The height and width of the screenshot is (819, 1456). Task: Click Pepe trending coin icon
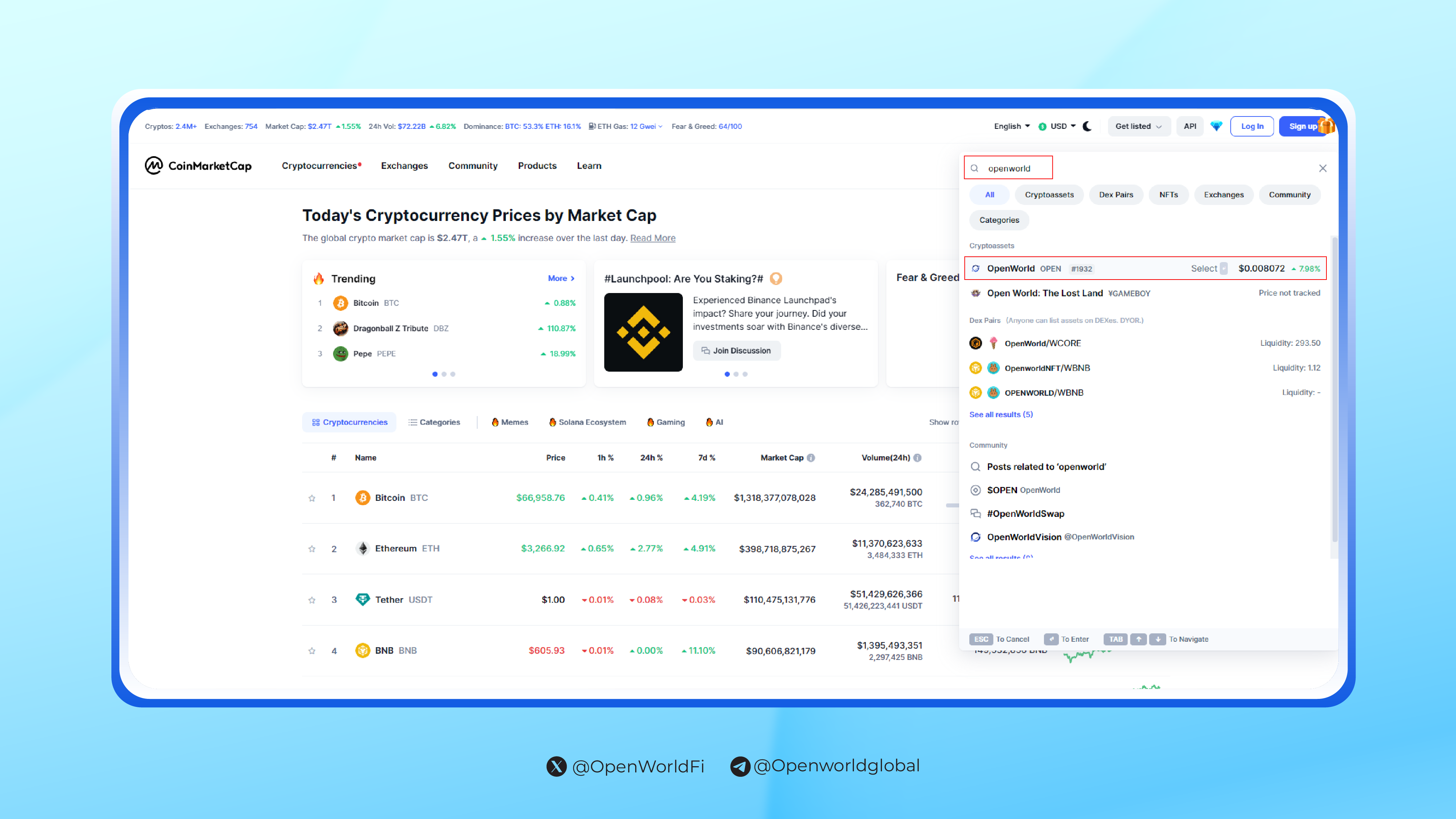pyautogui.click(x=340, y=354)
